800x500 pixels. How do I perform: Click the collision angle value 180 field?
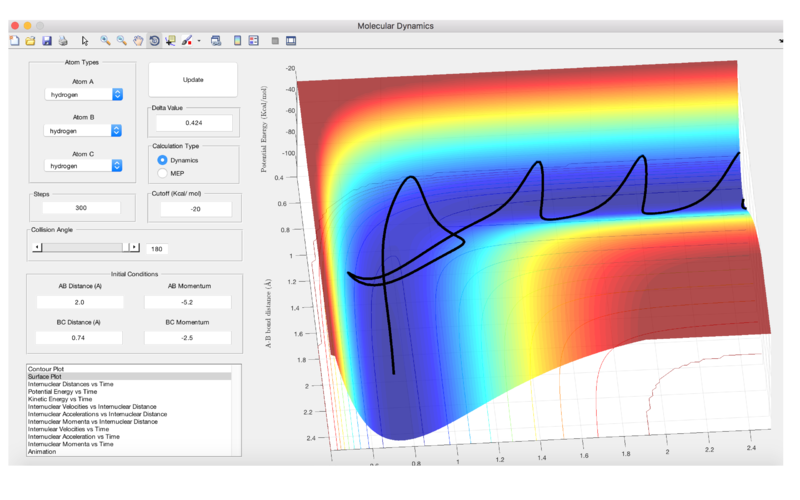(157, 249)
